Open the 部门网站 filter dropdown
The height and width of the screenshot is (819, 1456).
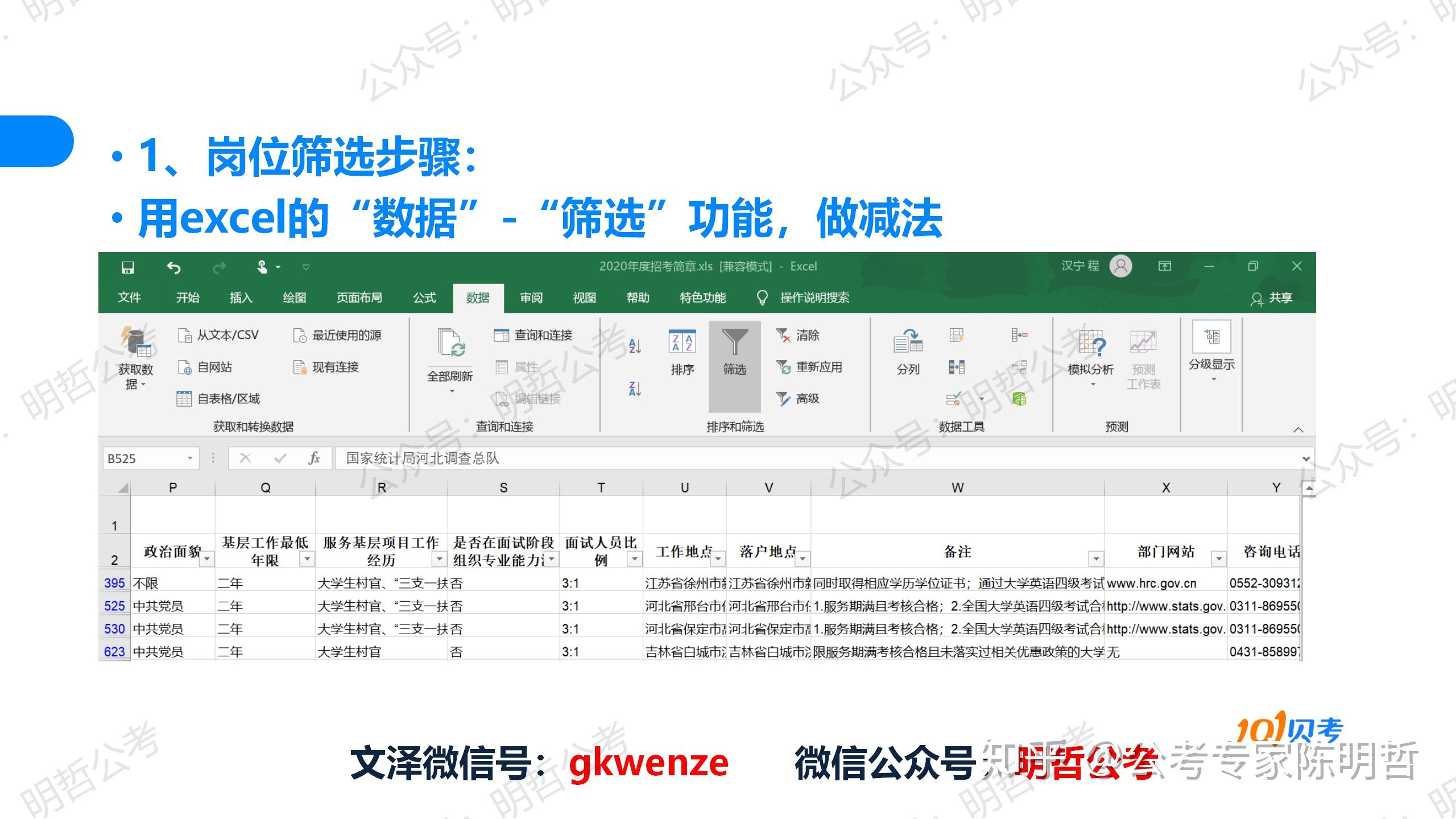click(1219, 560)
